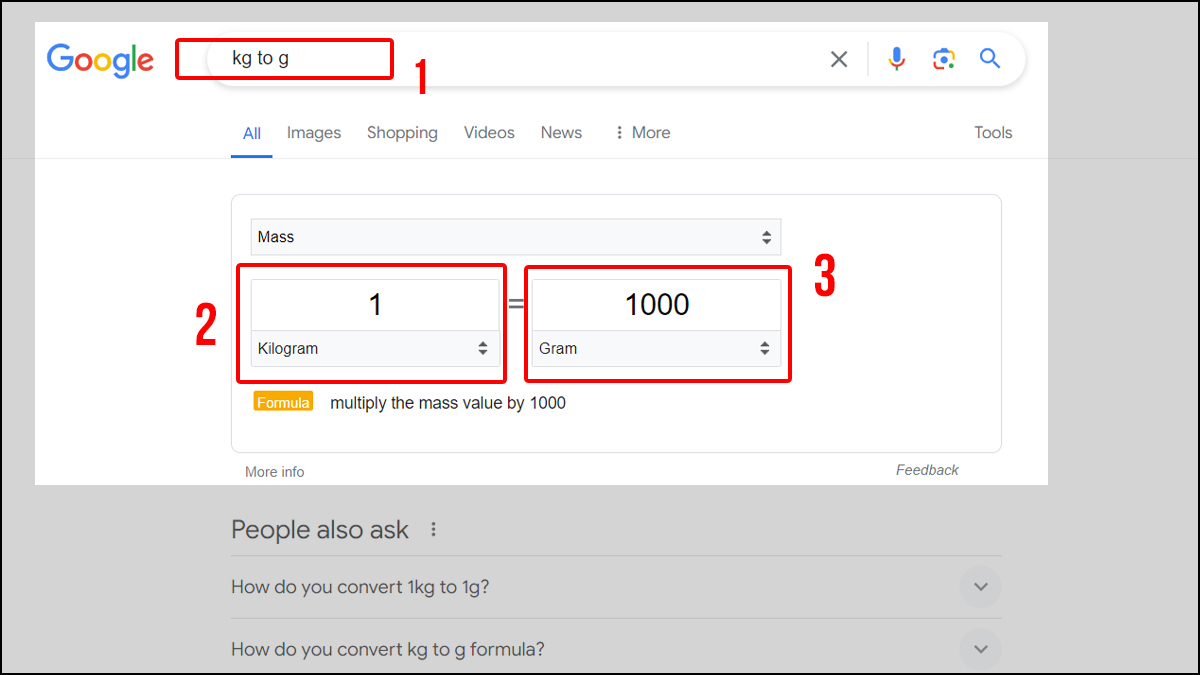Clear the search box text
The height and width of the screenshot is (675, 1200).
(x=839, y=60)
